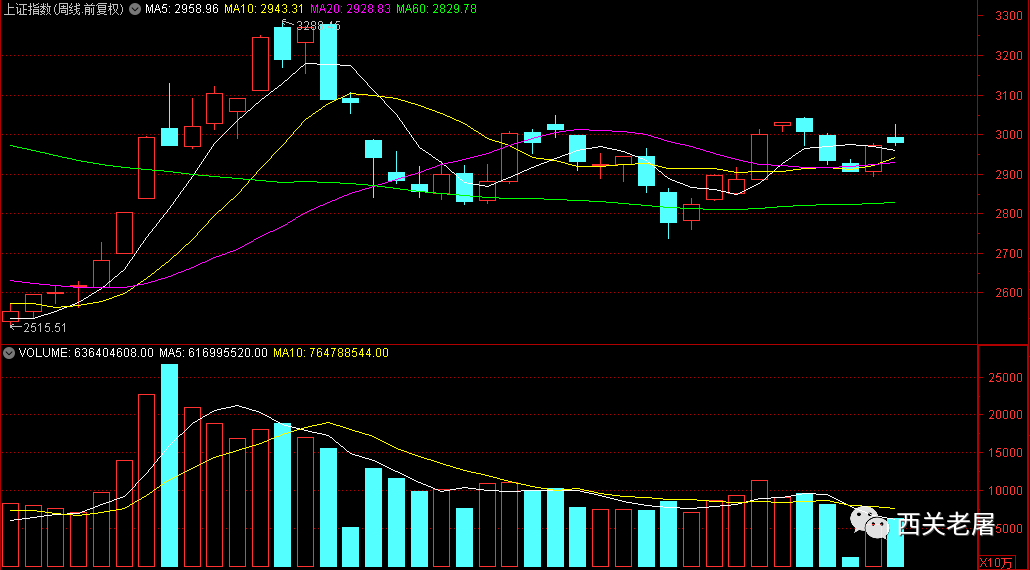Select the last cyan candlestick near 3000
Viewport: 1030px width, 570px height.
coord(895,139)
